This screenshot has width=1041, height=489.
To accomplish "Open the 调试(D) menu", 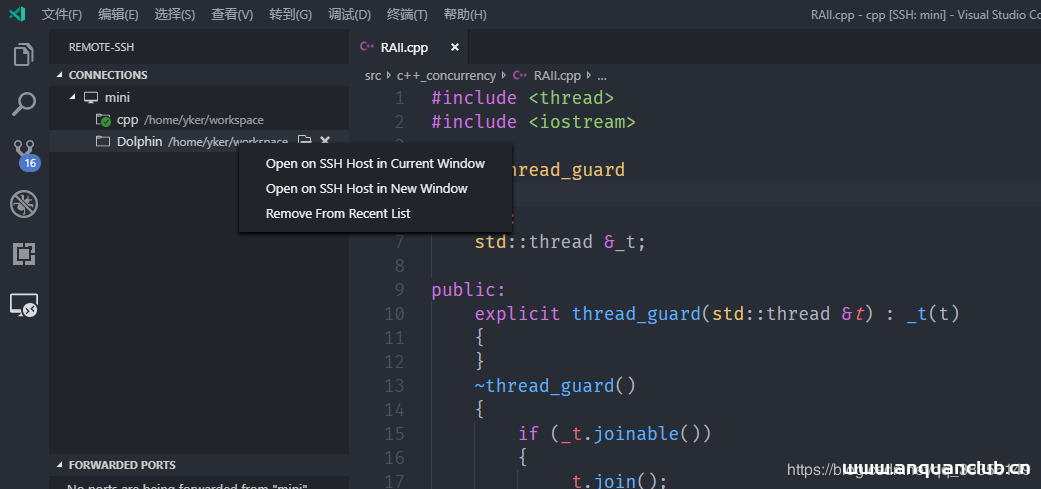I will pyautogui.click(x=349, y=15).
